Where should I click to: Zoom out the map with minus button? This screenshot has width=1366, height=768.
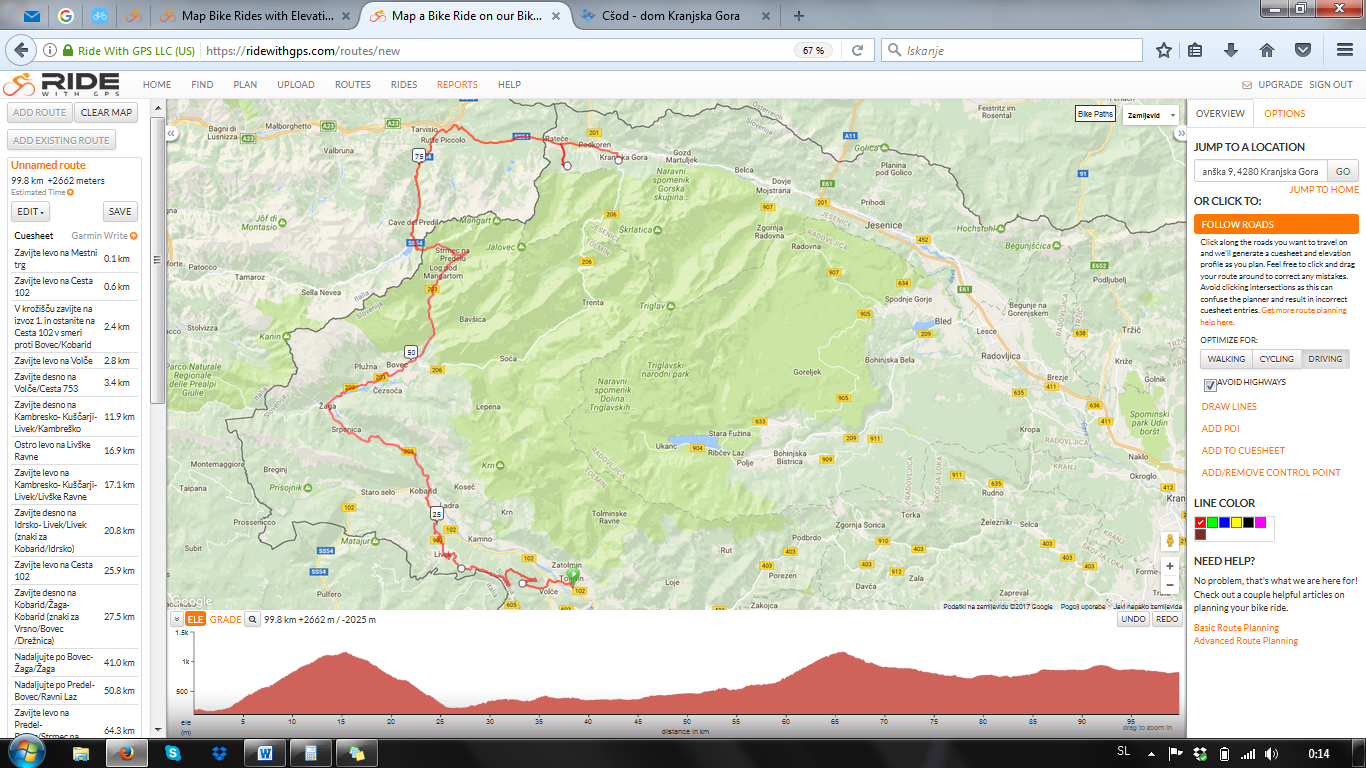point(1169,585)
